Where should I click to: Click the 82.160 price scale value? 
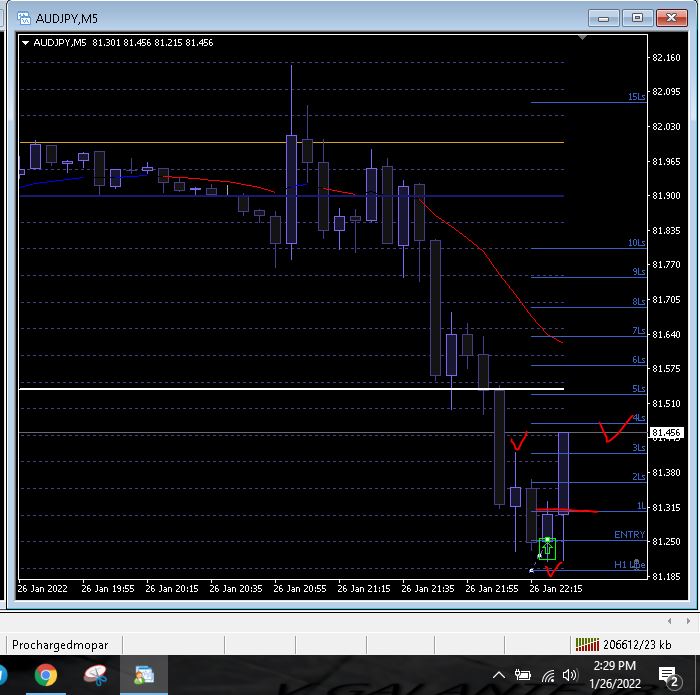point(666,58)
